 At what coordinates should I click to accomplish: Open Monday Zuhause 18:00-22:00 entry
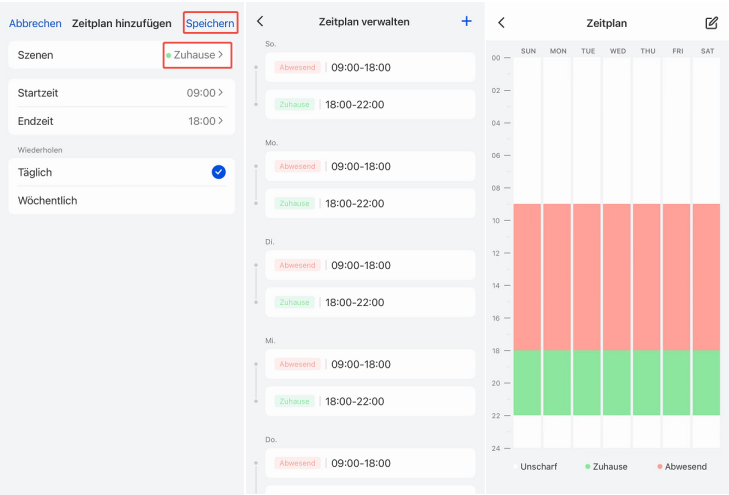coord(370,203)
